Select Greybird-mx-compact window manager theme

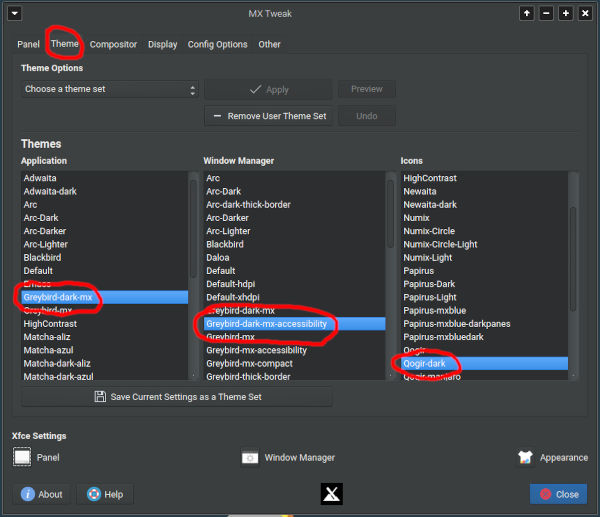coord(294,364)
